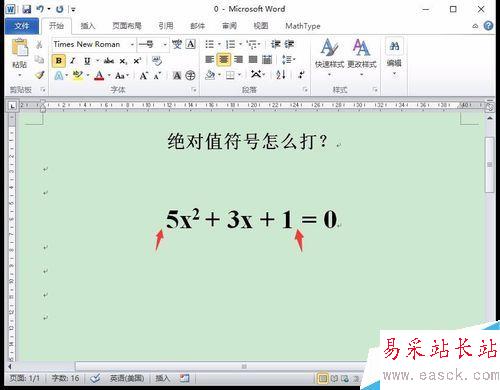Open the Times New Roman font dropdown
500x390 pixels.
(132, 44)
